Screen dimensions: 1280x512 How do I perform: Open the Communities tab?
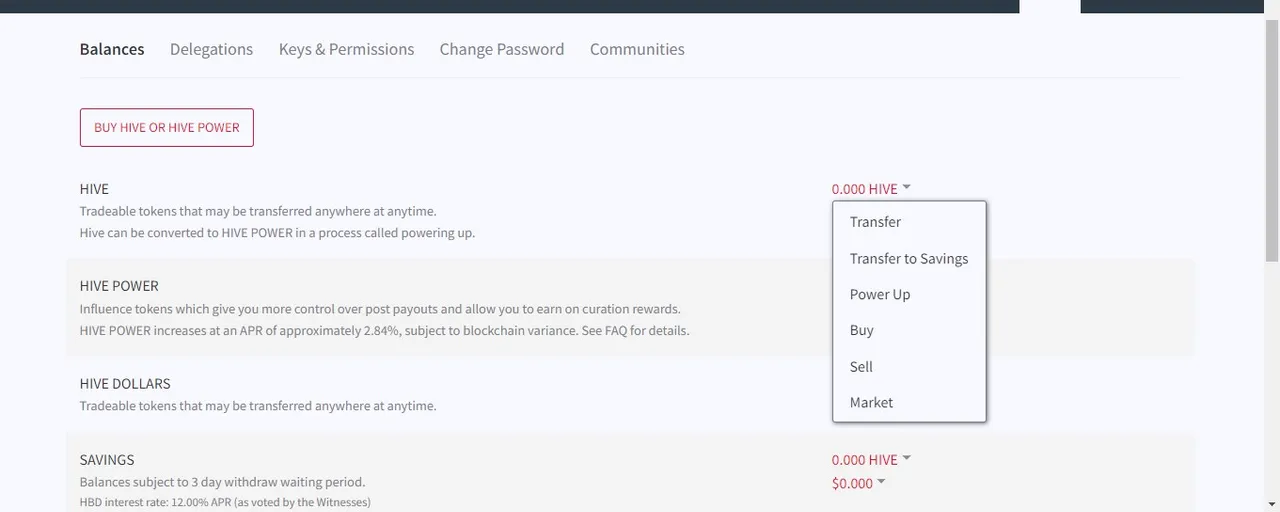[637, 49]
